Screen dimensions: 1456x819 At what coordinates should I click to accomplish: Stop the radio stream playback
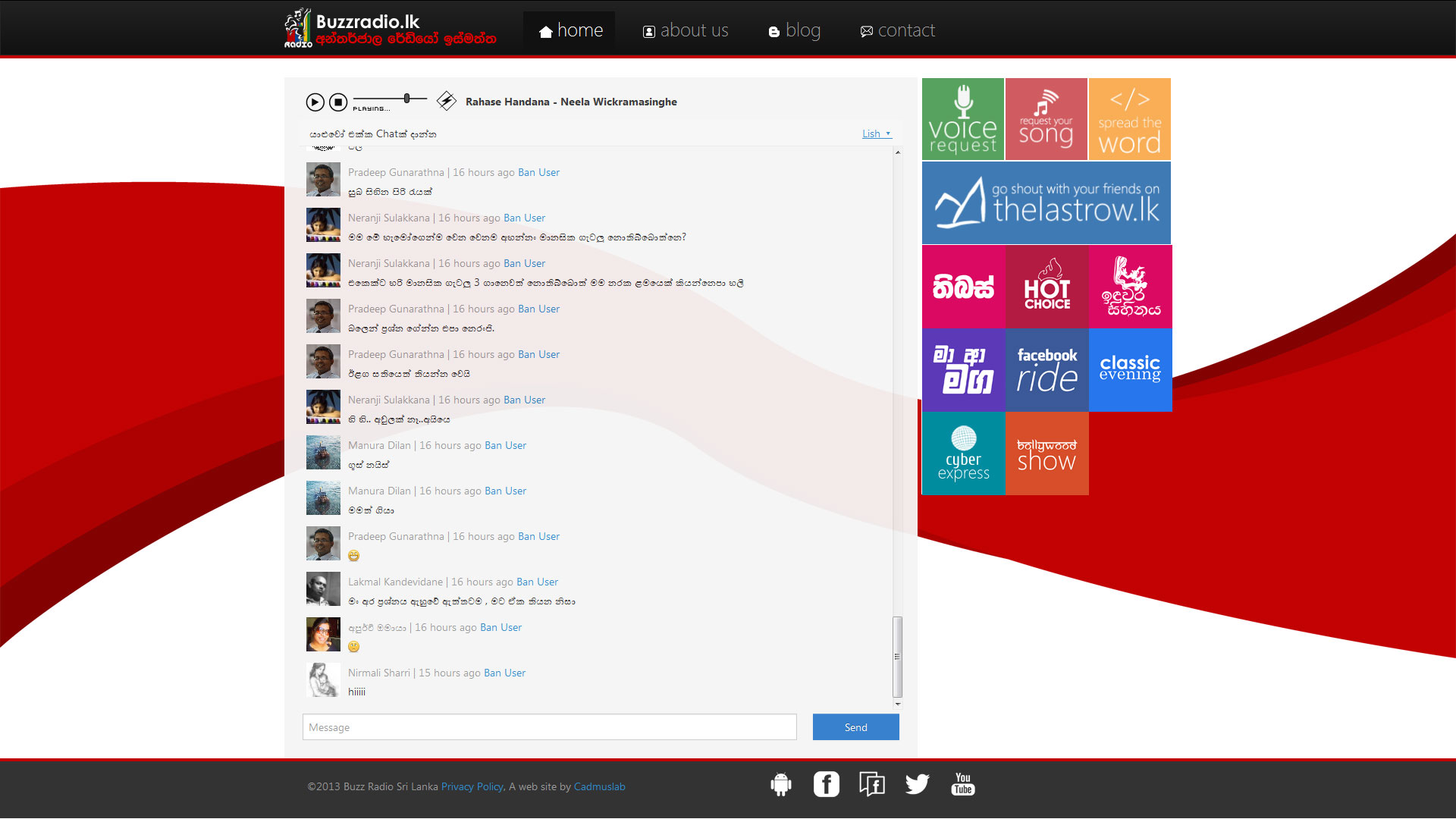338,102
